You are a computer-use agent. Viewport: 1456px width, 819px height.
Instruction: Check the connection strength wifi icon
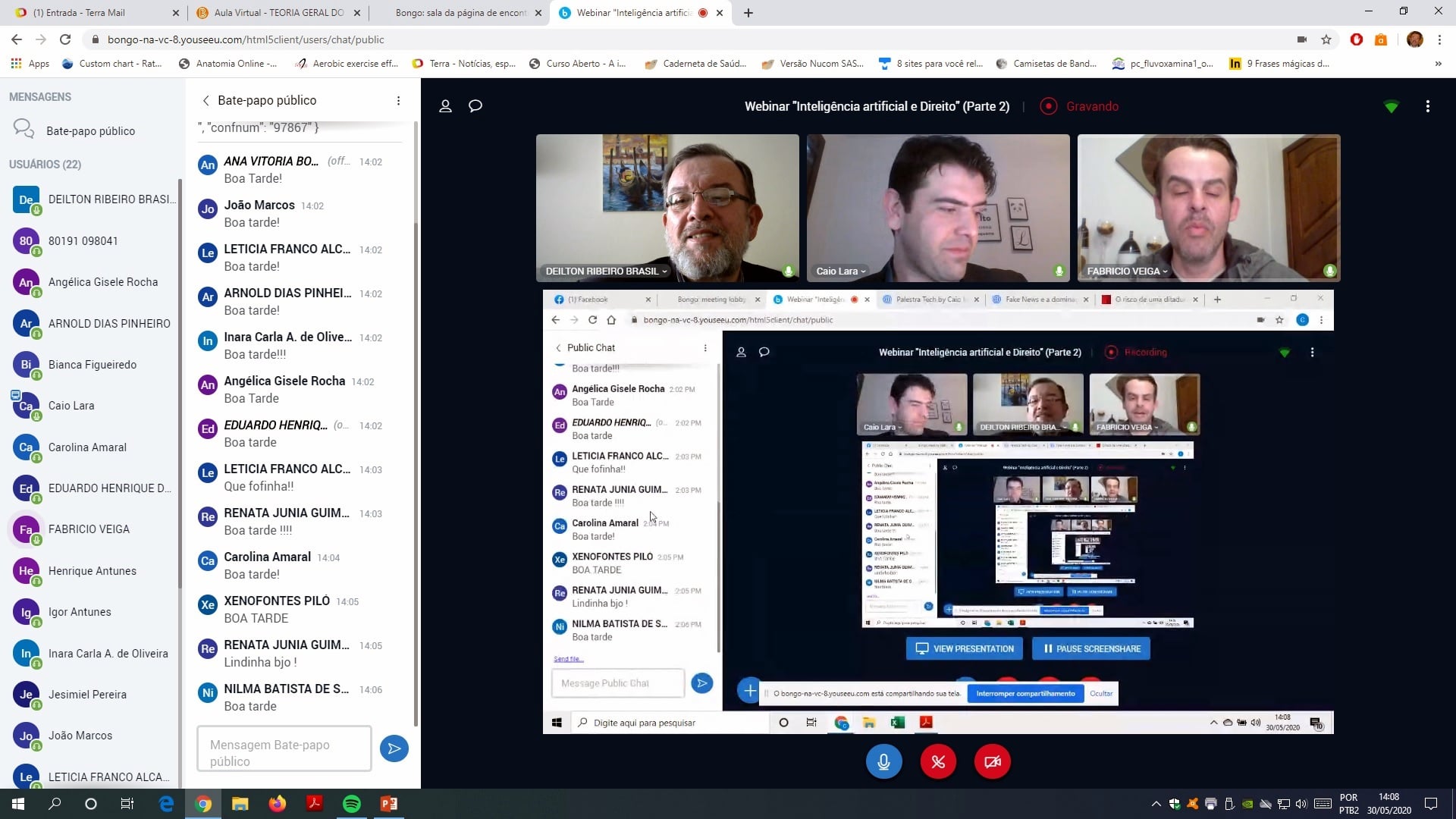(1391, 106)
